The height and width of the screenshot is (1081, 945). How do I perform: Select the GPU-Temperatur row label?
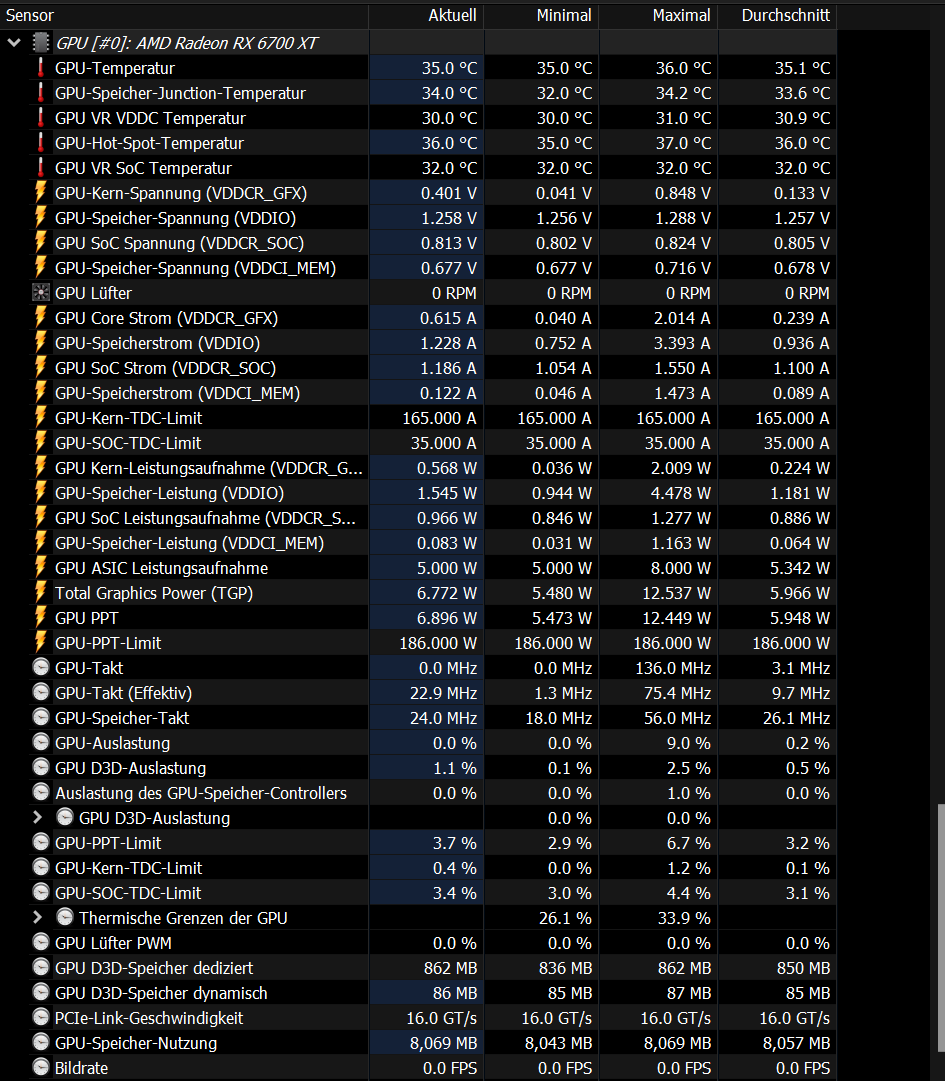[114, 68]
